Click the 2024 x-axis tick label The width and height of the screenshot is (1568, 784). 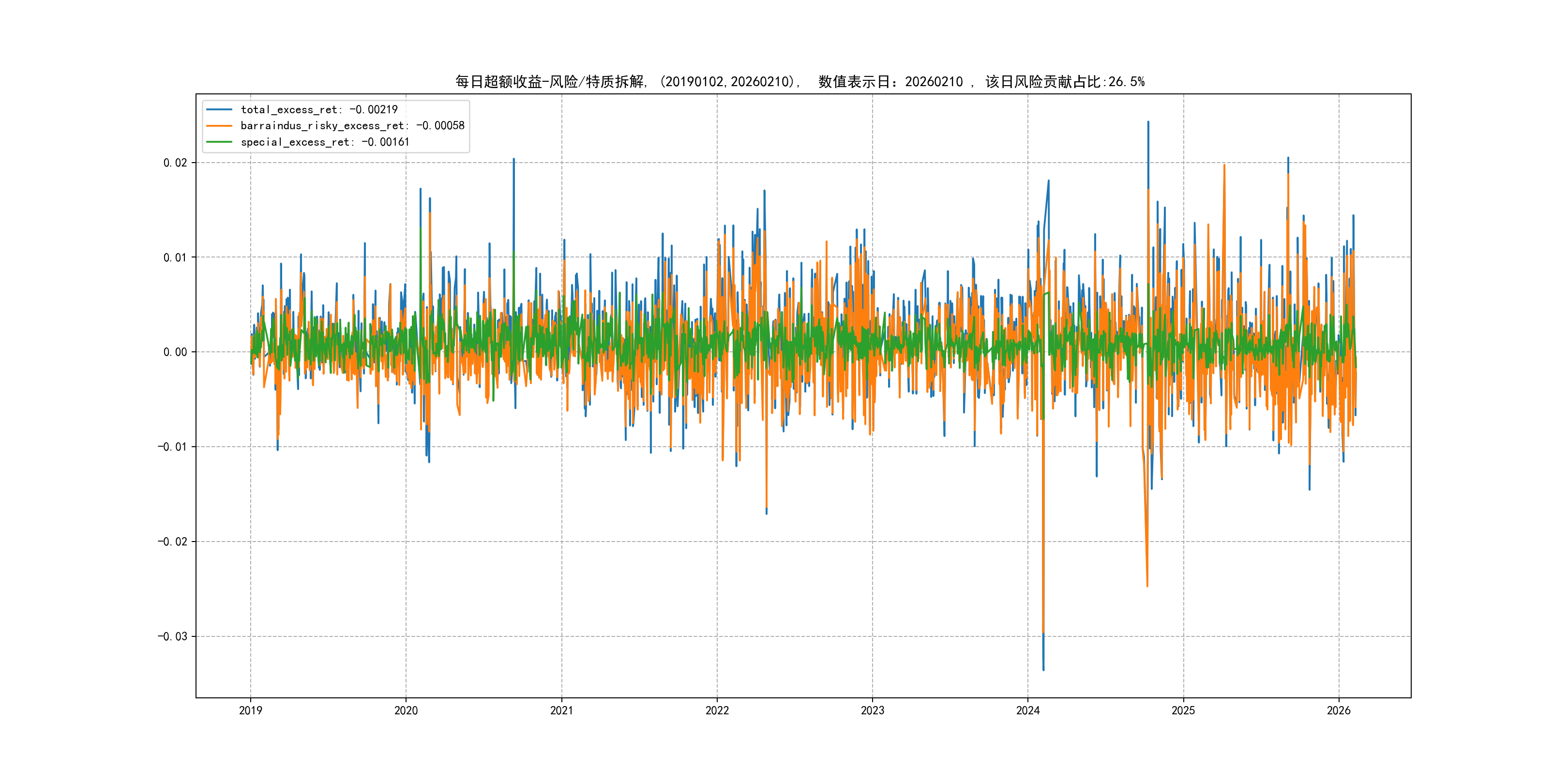[1028, 710]
